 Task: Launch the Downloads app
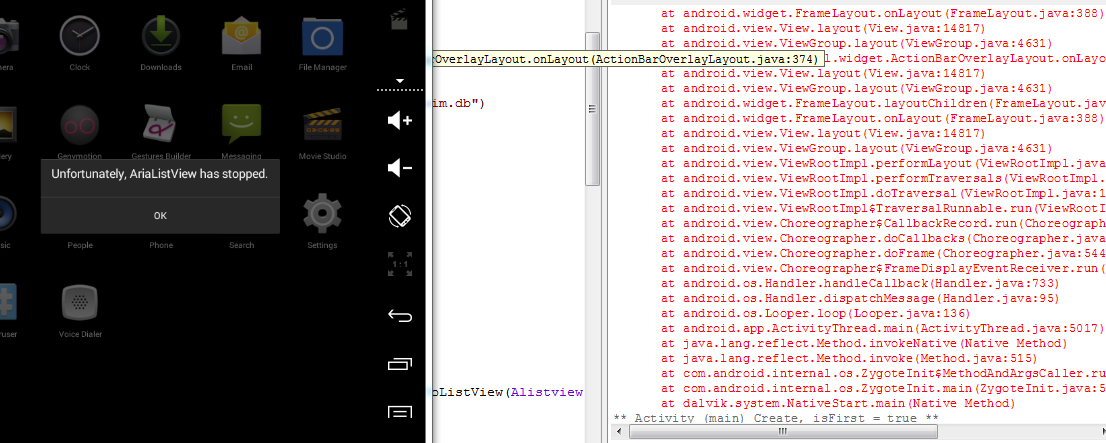(160, 39)
